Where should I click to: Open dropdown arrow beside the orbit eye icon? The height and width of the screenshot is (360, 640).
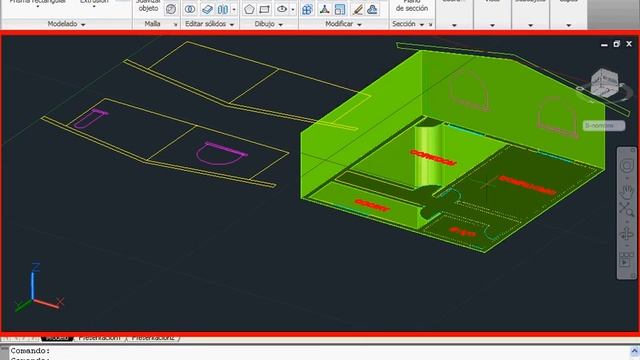coord(293,9)
